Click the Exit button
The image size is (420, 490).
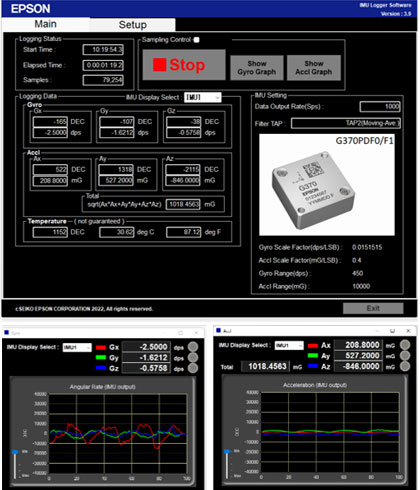point(373,308)
